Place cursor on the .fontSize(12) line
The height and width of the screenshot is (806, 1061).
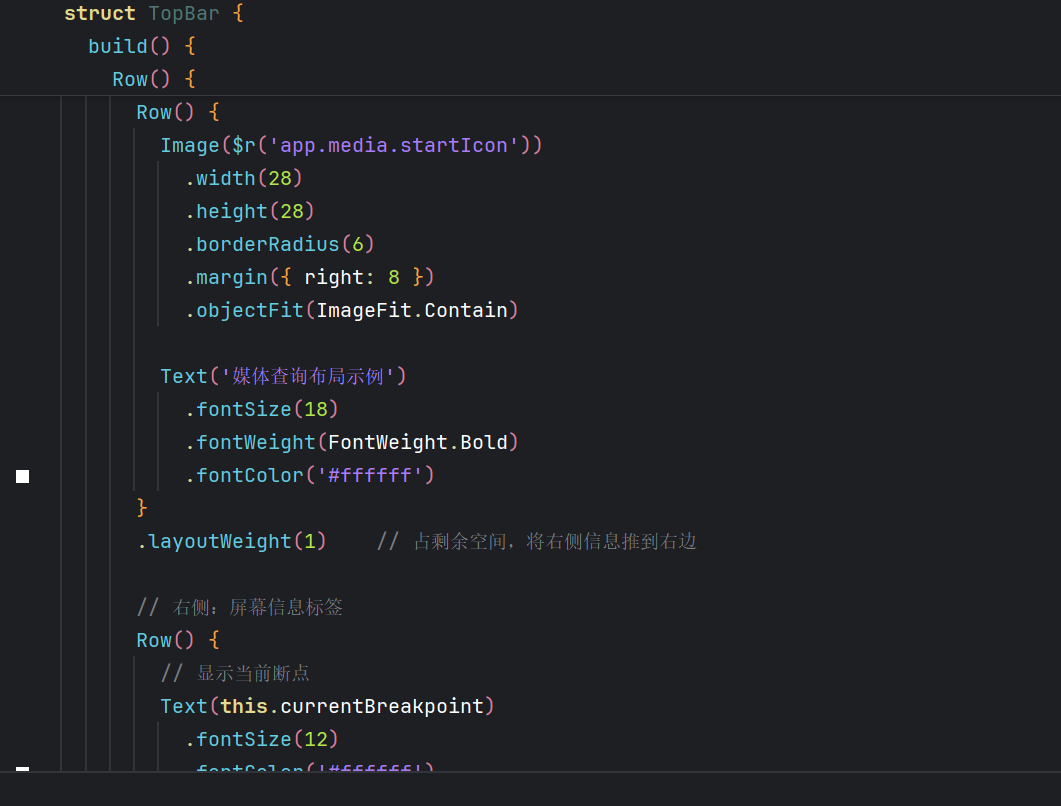click(x=261, y=740)
